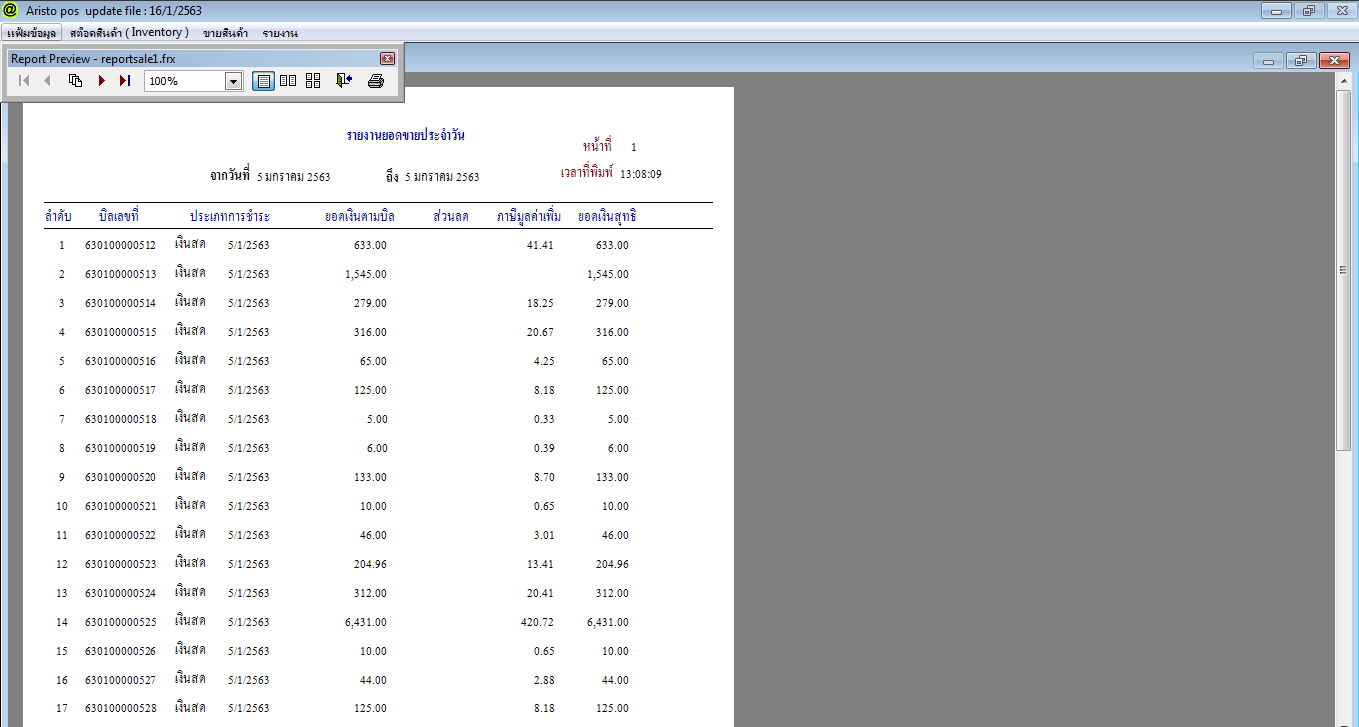Click the 100% zoom field
The height and width of the screenshot is (727, 1359).
[185, 81]
